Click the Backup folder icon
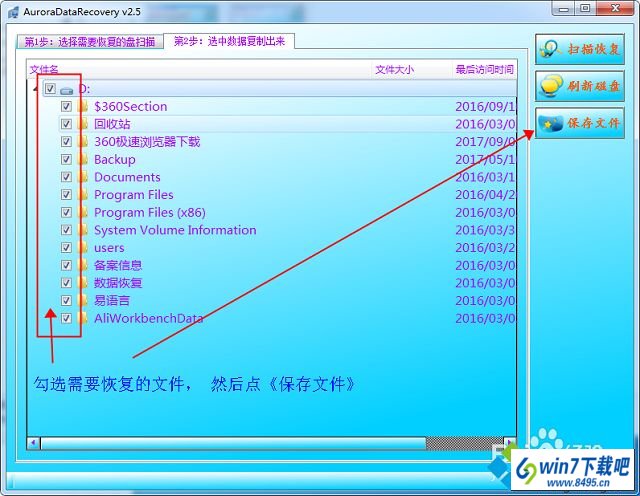This screenshot has height=496, width=640. (83, 160)
